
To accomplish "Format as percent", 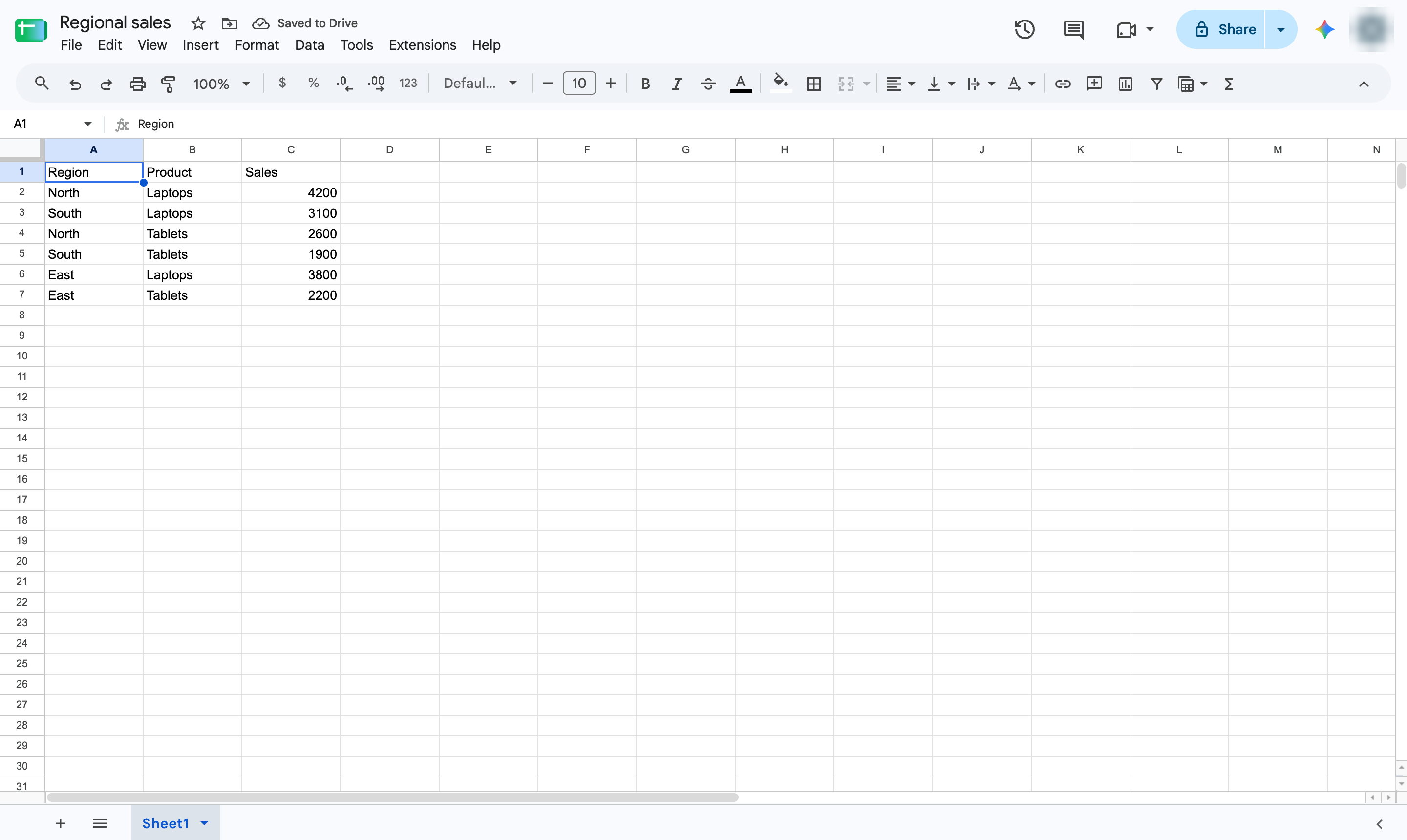I will point(314,83).
